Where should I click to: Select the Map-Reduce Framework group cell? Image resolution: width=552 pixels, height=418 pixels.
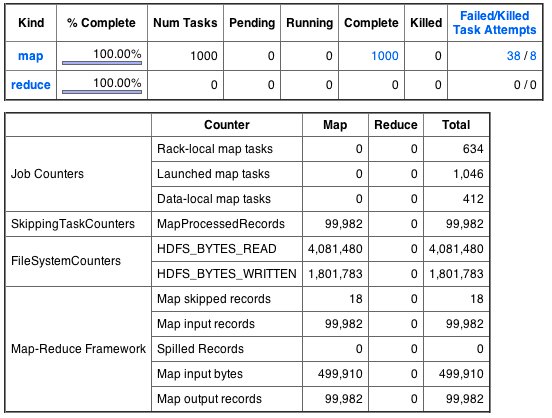point(79,349)
